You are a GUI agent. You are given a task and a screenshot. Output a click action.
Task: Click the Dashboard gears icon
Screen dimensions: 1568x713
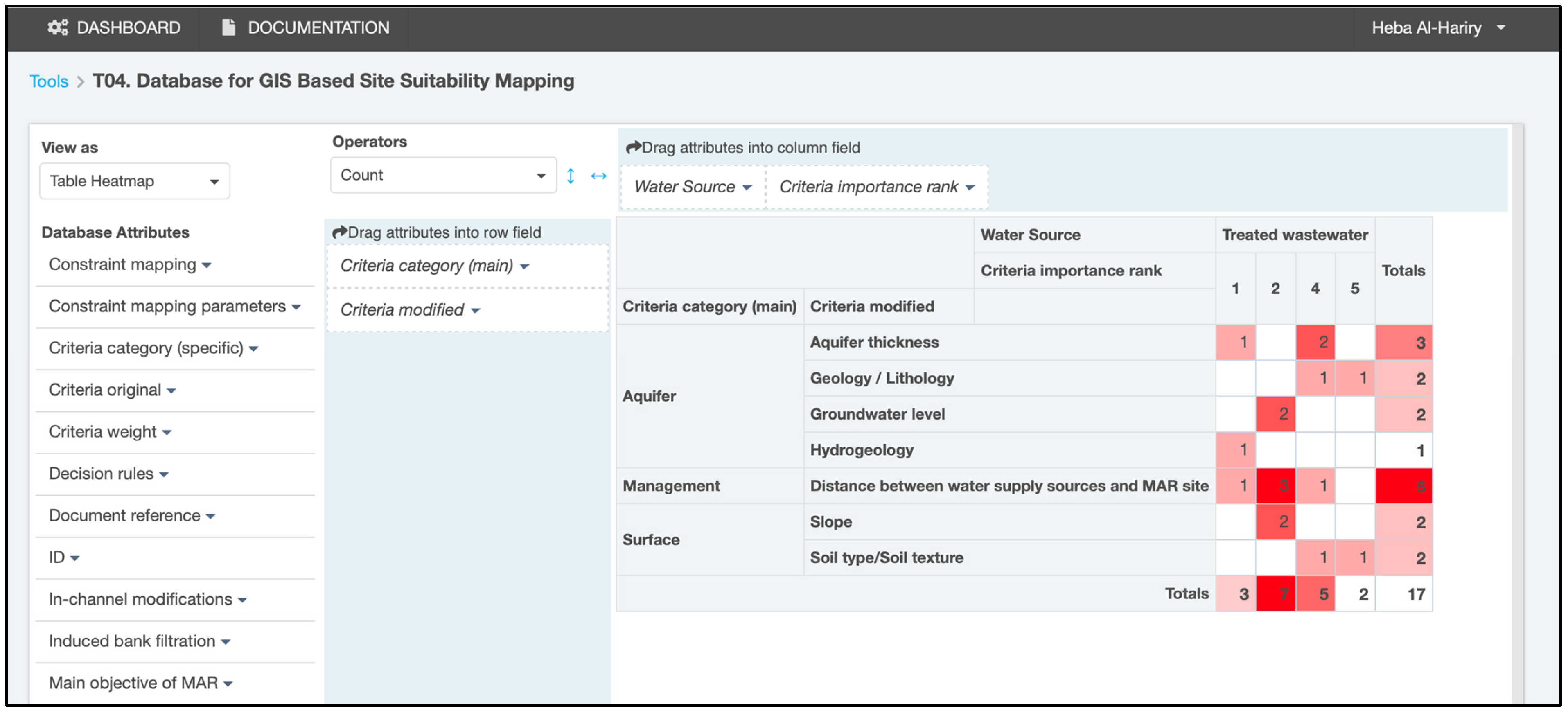[58, 27]
